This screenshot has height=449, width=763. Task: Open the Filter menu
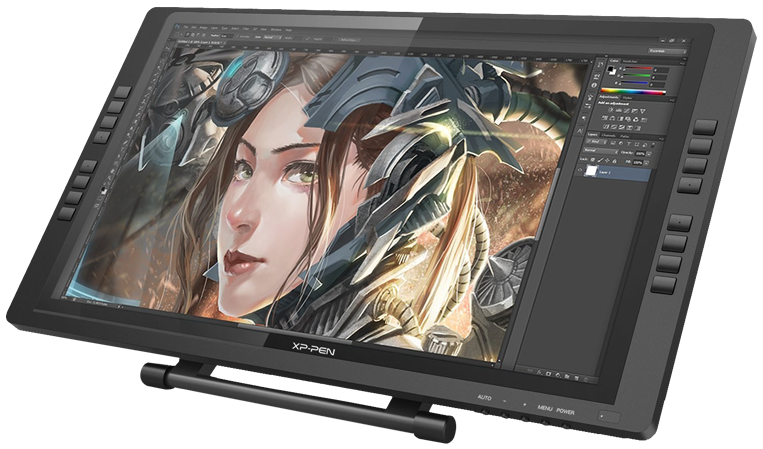click(x=246, y=29)
